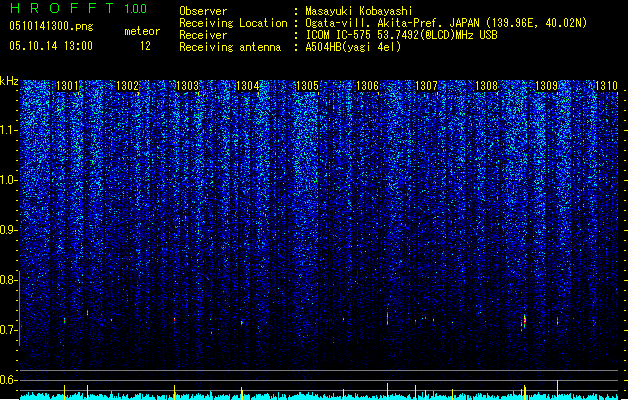Click the 1304 time marker
629x400 pixels.
click(x=247, y=86)
